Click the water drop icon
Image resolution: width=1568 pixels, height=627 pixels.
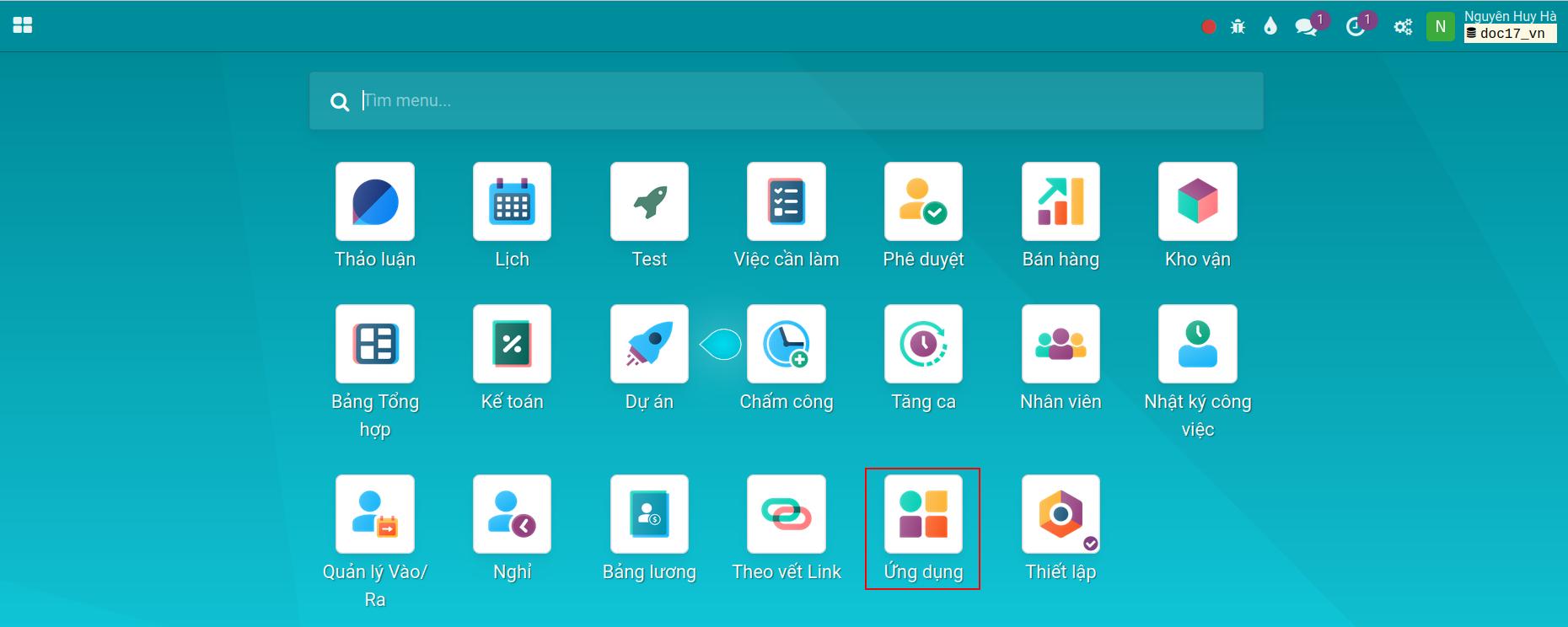tap(1270, 27)
